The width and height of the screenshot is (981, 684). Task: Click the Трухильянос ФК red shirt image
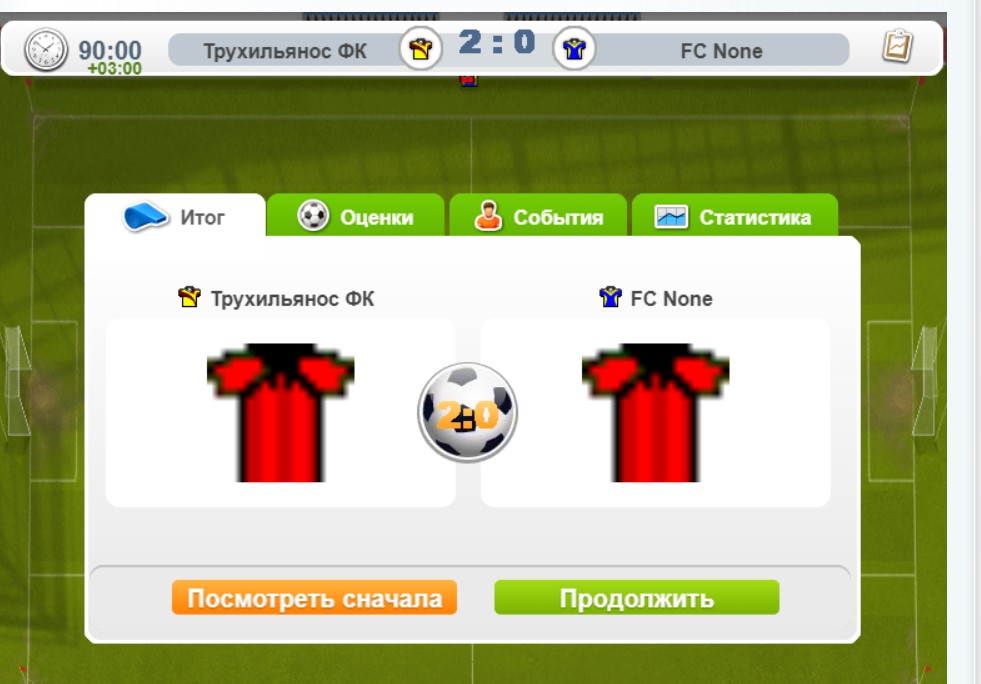280,413
